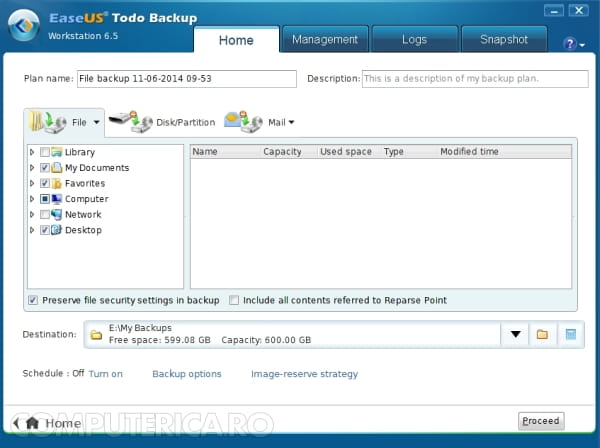Select the My Documents tree label
Image resolution: width=600 pixels, height=448 pixels.
pyautogui.click(x=97, y=168)
